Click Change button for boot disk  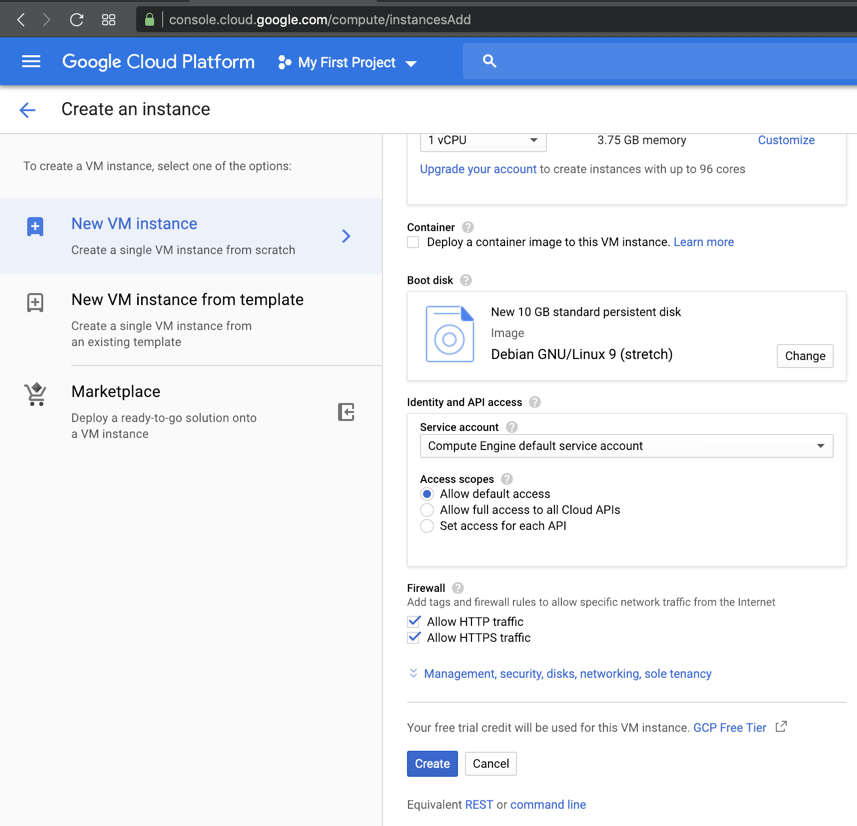[x=804, y=356]
